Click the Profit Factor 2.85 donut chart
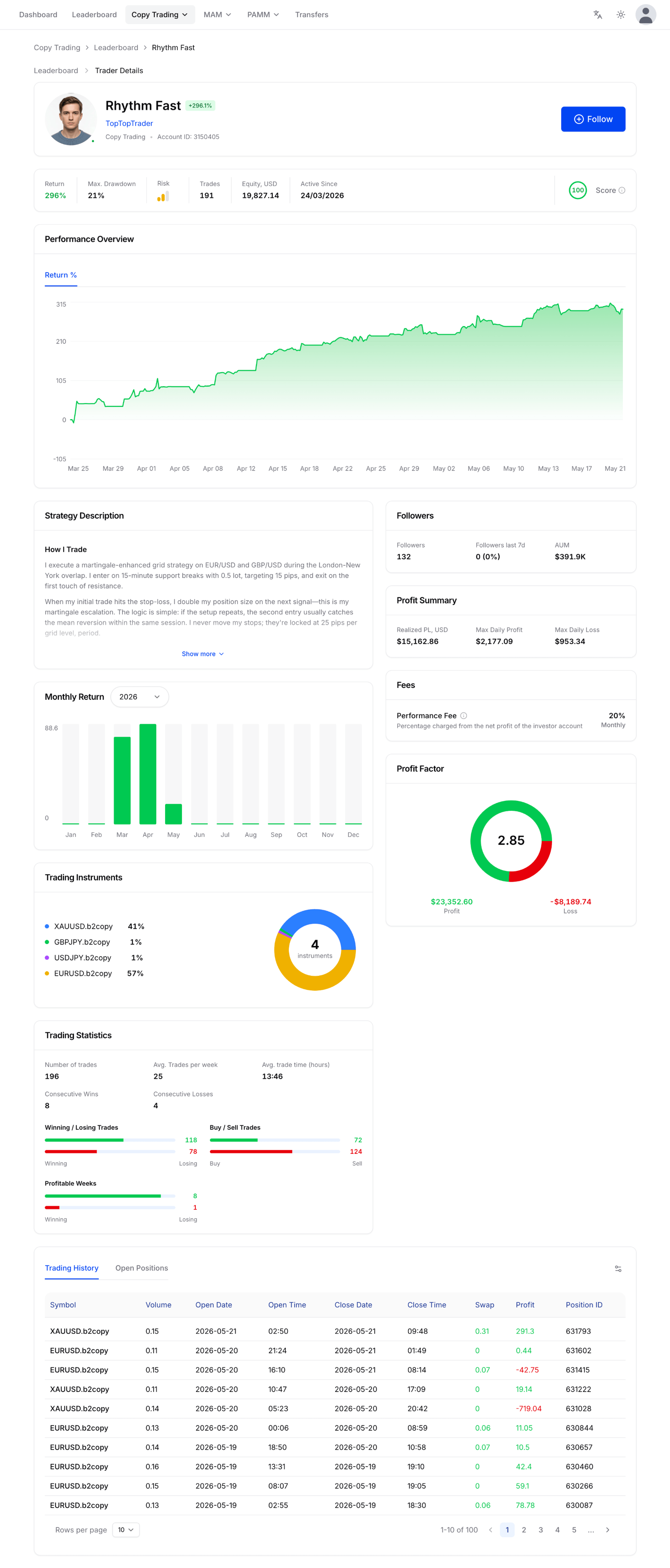The width and height of the screenshot is (670, 1568). [x=511, y=841]
